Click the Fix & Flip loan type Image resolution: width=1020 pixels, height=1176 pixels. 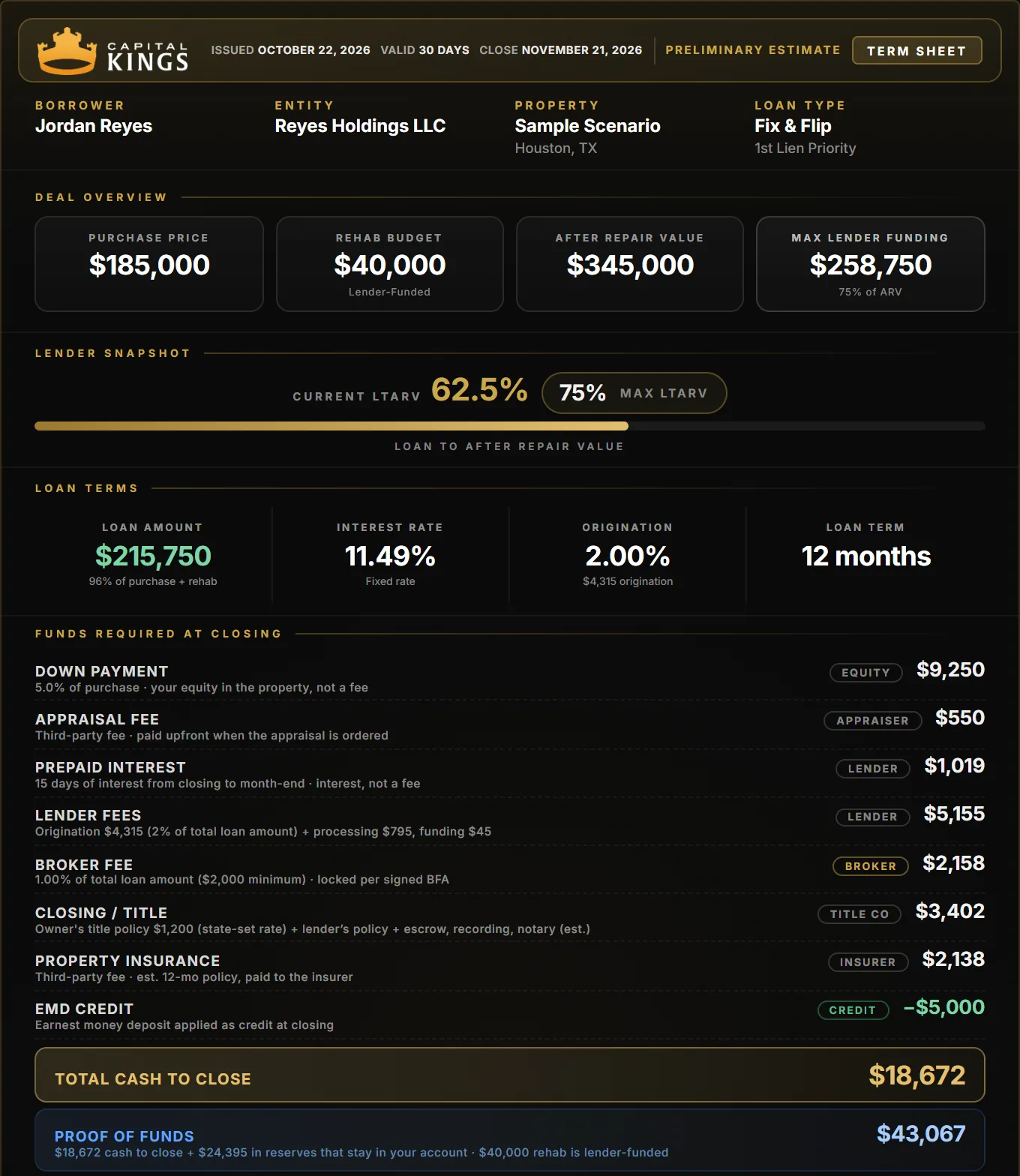coord(793,126)
